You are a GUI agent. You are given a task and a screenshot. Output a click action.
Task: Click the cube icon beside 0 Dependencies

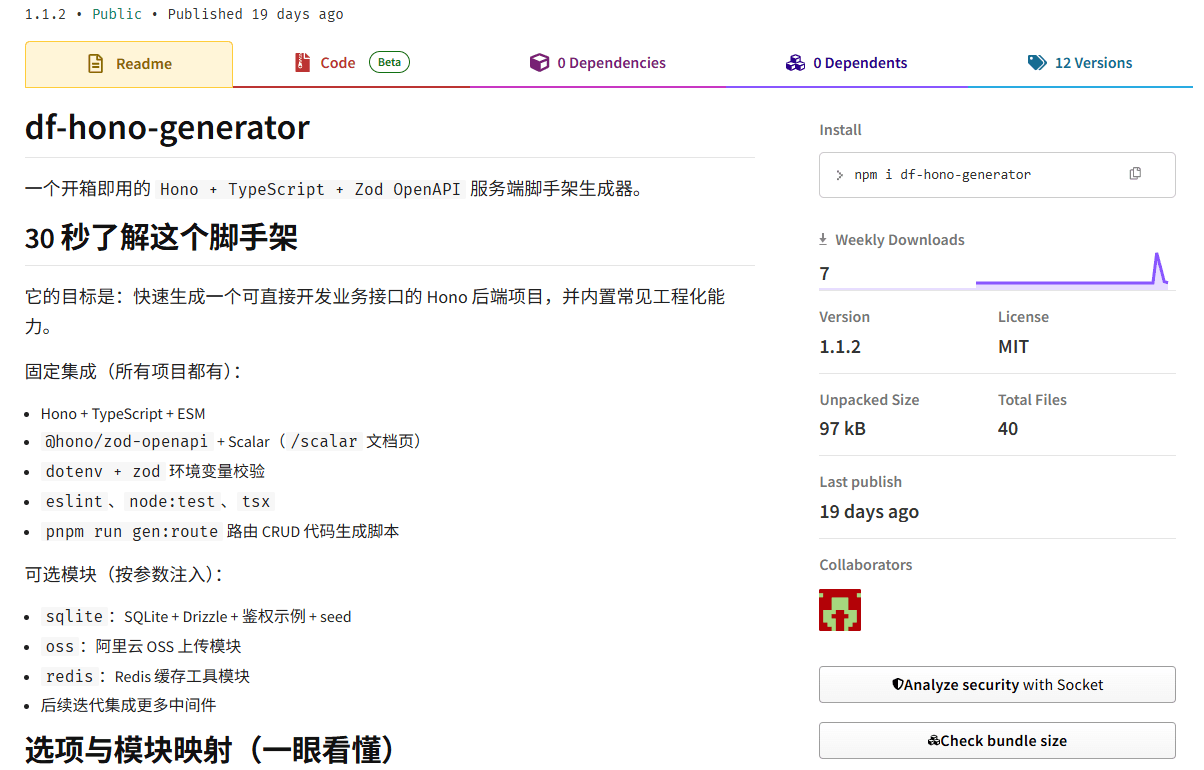point(540,62)
